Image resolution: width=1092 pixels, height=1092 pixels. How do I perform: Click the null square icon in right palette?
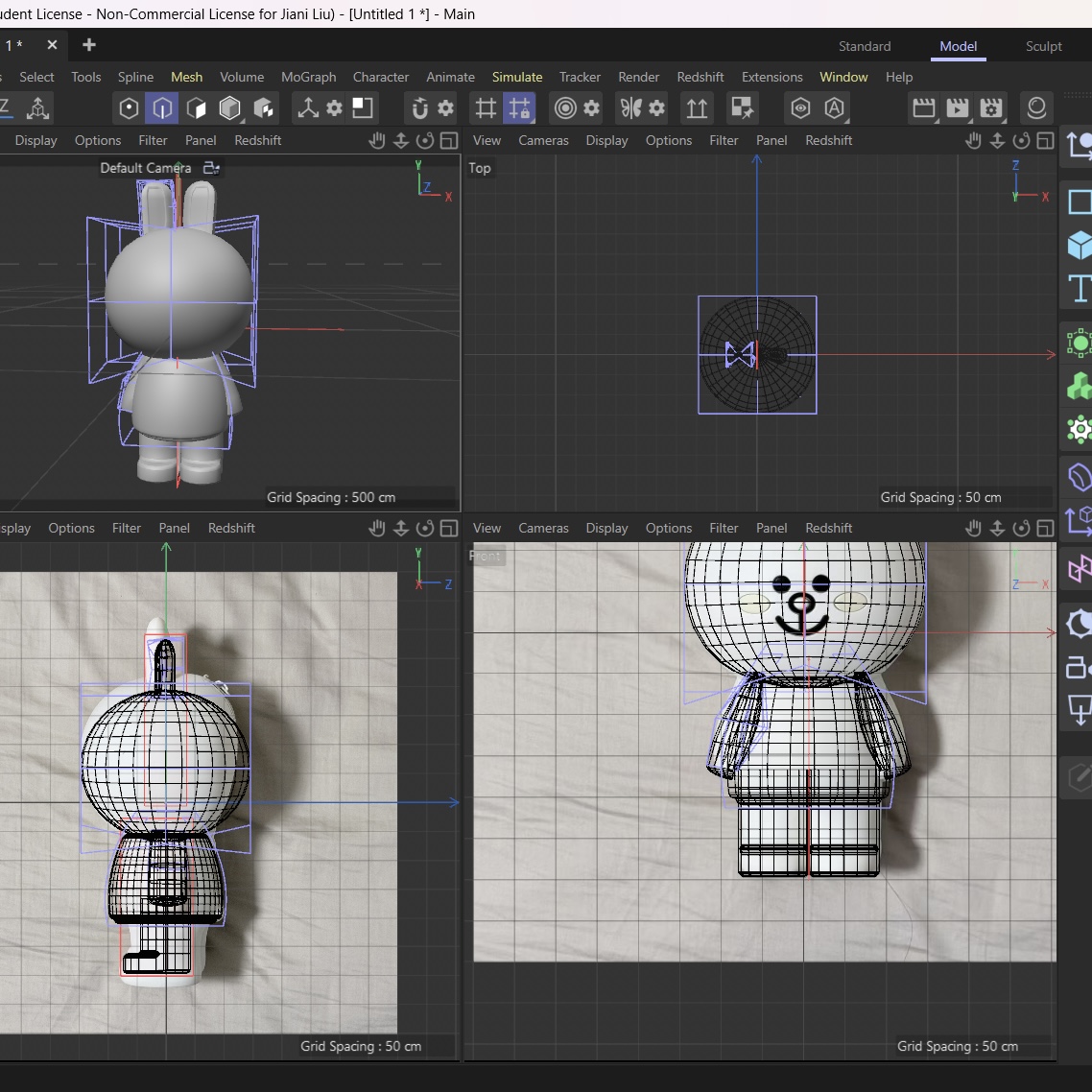click(x=1080, y=202)
